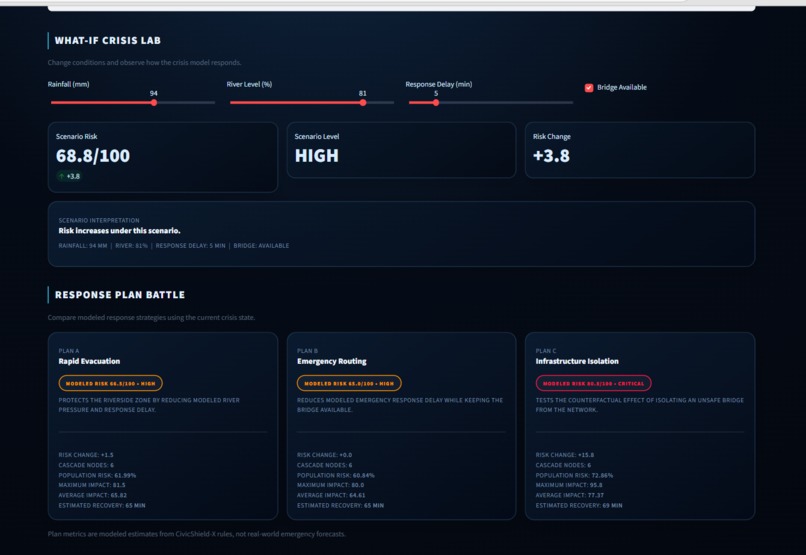The width and height of the screenshot is (806, 555).
Task: Click the Plan A modeled risk HIGH badge
Action: pos(111,383)
